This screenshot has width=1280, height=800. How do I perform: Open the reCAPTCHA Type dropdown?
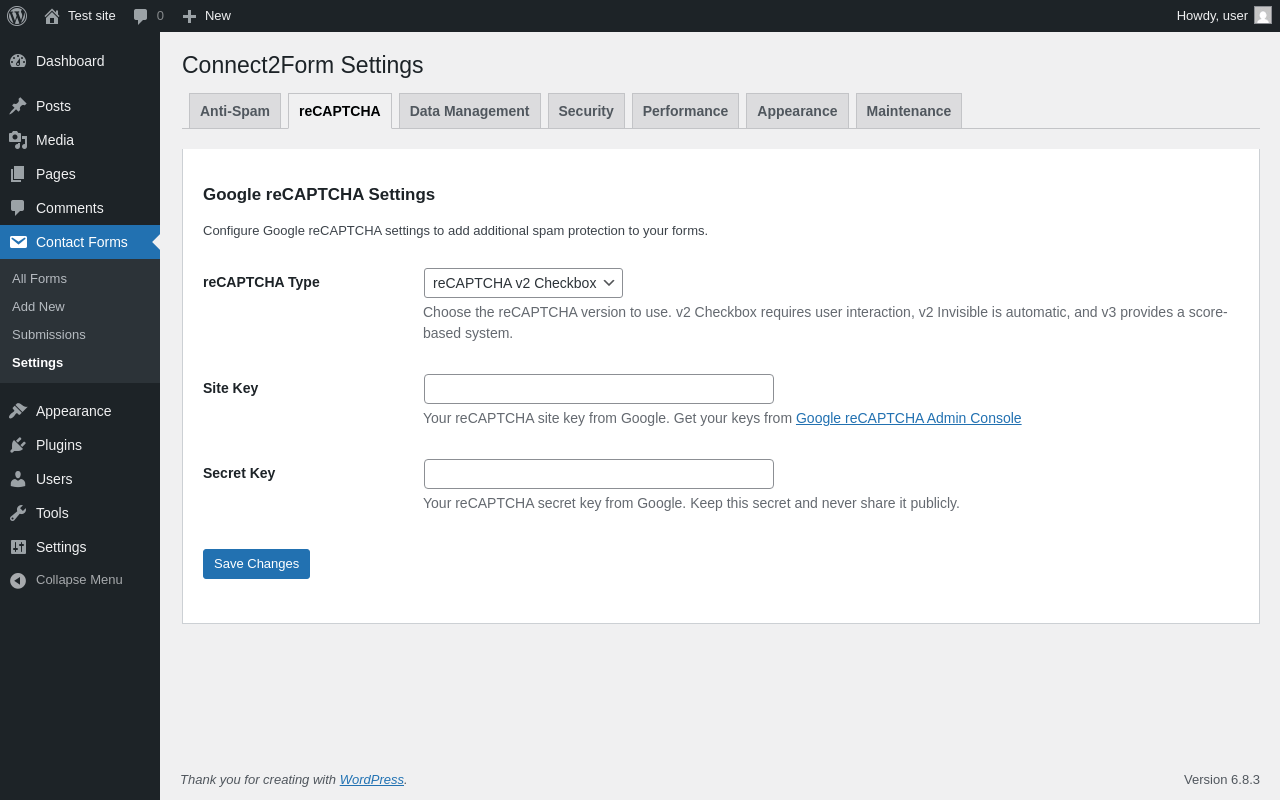pos(523,283)
